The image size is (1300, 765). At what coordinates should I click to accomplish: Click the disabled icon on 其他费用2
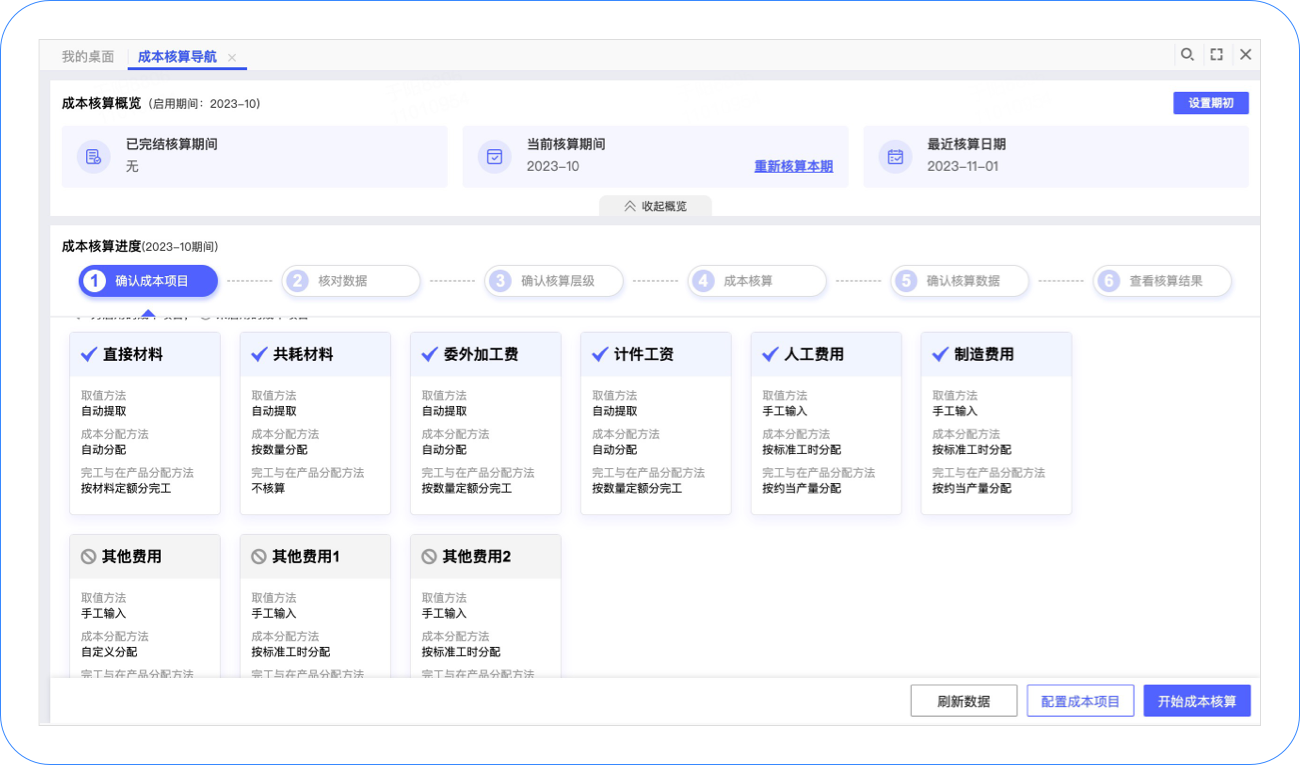click(x=429, y=556)
